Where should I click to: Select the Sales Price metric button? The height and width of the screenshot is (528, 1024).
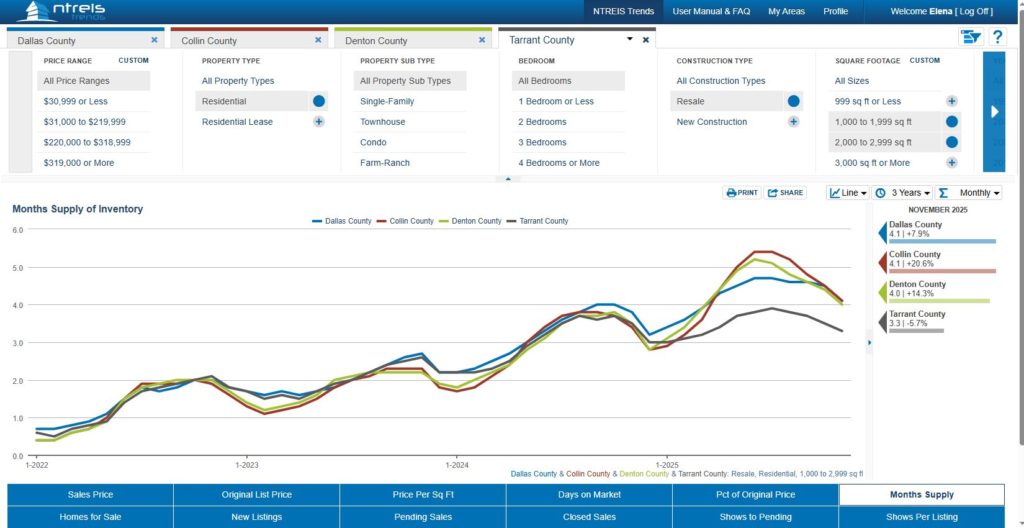click(x=90, y=495)
